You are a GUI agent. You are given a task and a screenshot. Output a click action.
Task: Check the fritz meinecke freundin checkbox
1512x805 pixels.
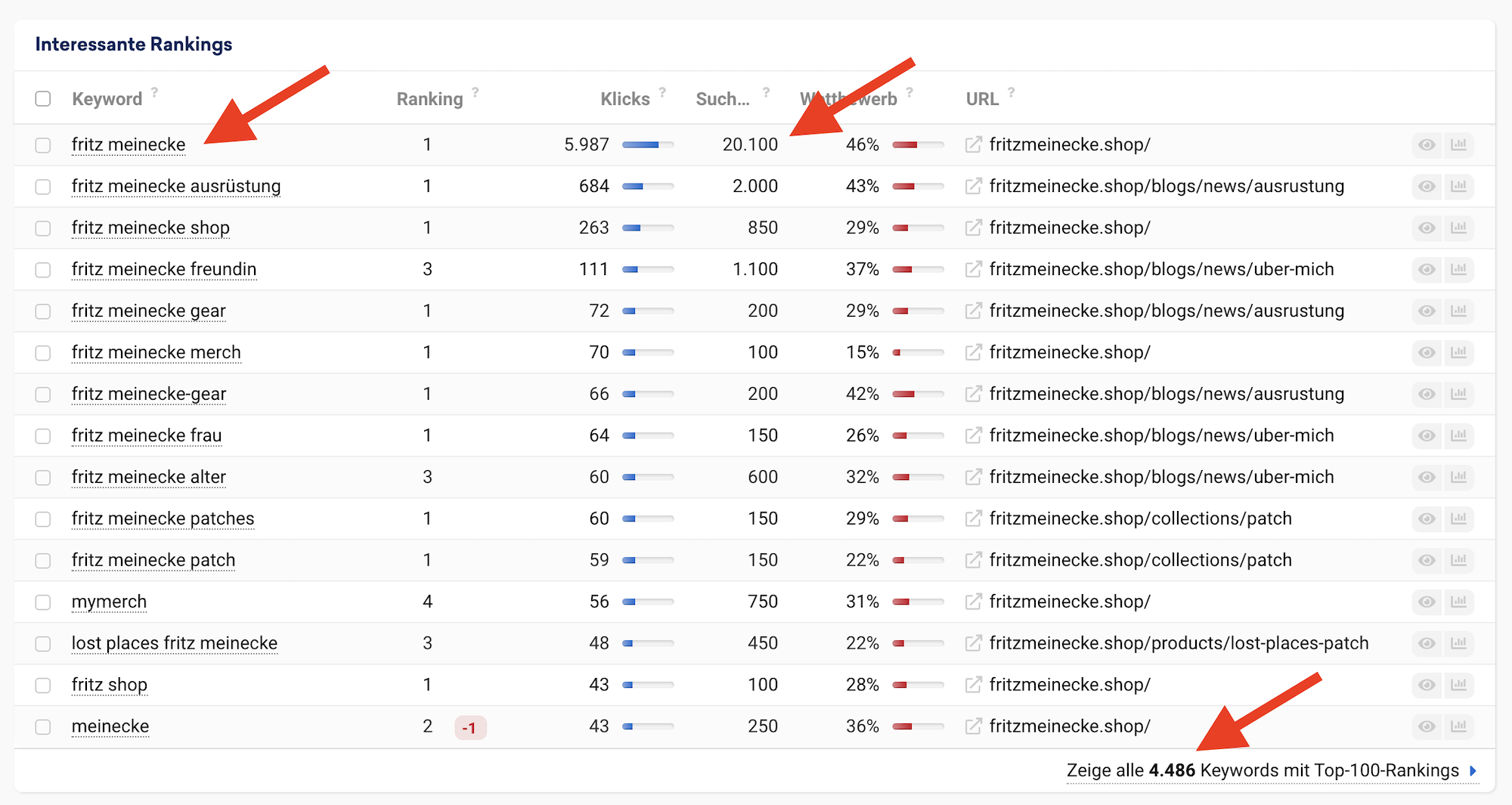coord(43,270)
